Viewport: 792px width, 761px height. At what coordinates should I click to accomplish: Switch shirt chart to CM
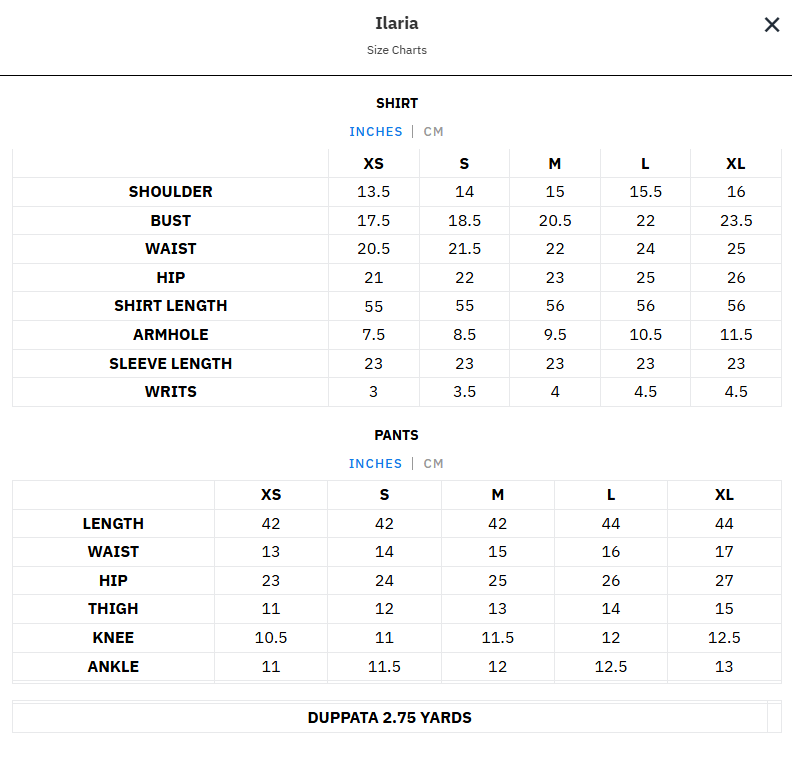[x=433, y=132]
